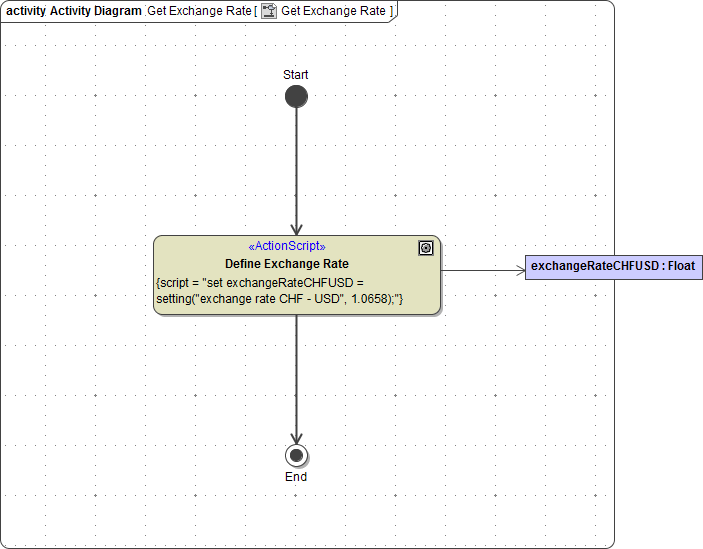Viewport: 703px width, 549px height.
Task: Select the End final node symbol
Action: point(296,456)
